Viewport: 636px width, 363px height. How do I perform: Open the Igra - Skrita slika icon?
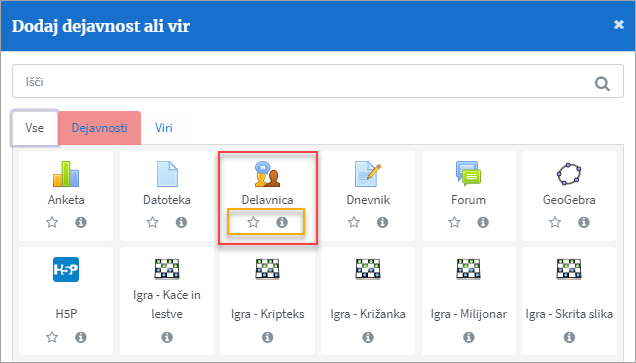coord(569,269)
